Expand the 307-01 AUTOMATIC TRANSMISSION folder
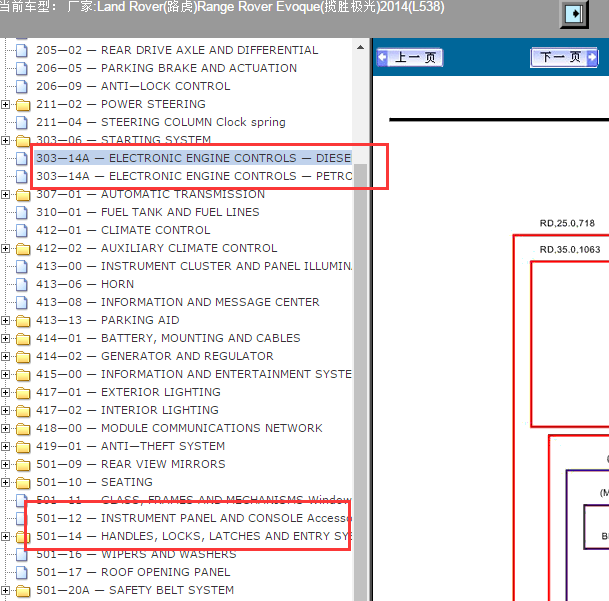The width and height of the screenshot is (609, 601). (x=5, y=194)
